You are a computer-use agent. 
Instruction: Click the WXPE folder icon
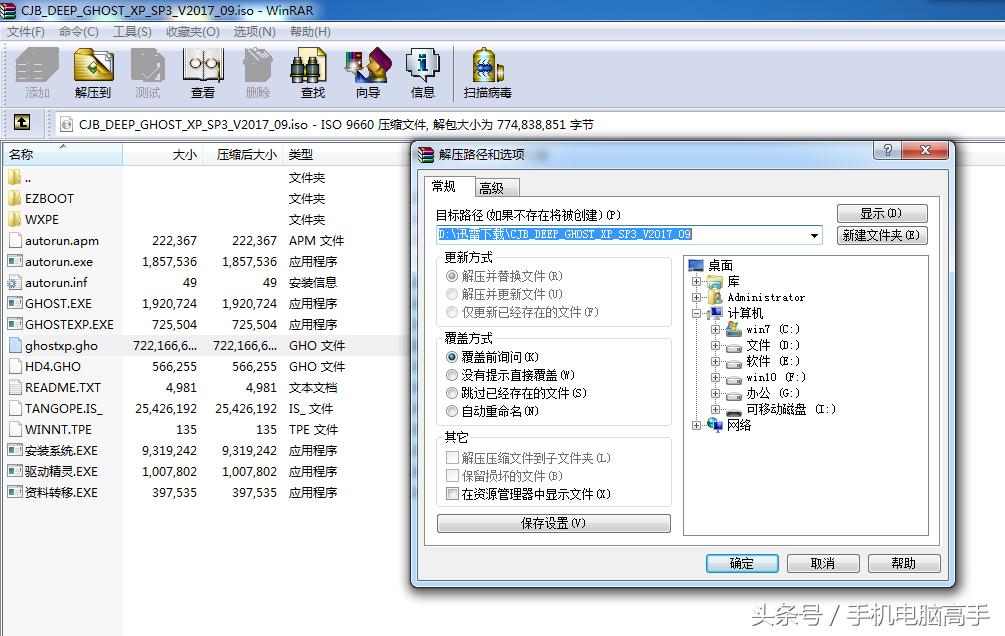pyautogui.click(x=15, y=219)
